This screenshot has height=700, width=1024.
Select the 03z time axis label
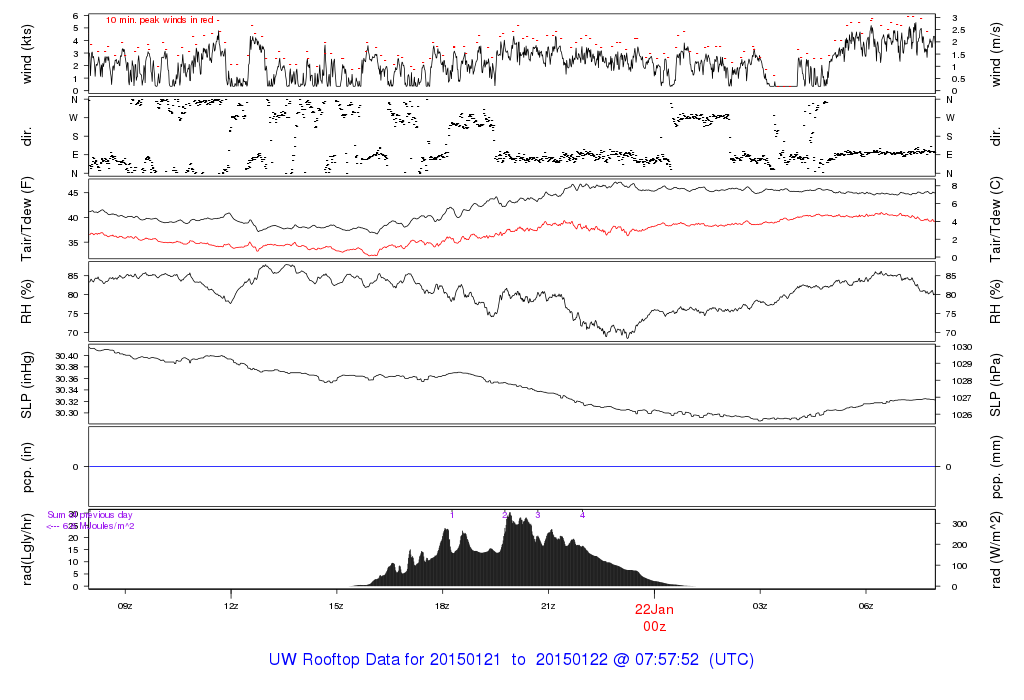pyautogui.click(x=760, y=606)
